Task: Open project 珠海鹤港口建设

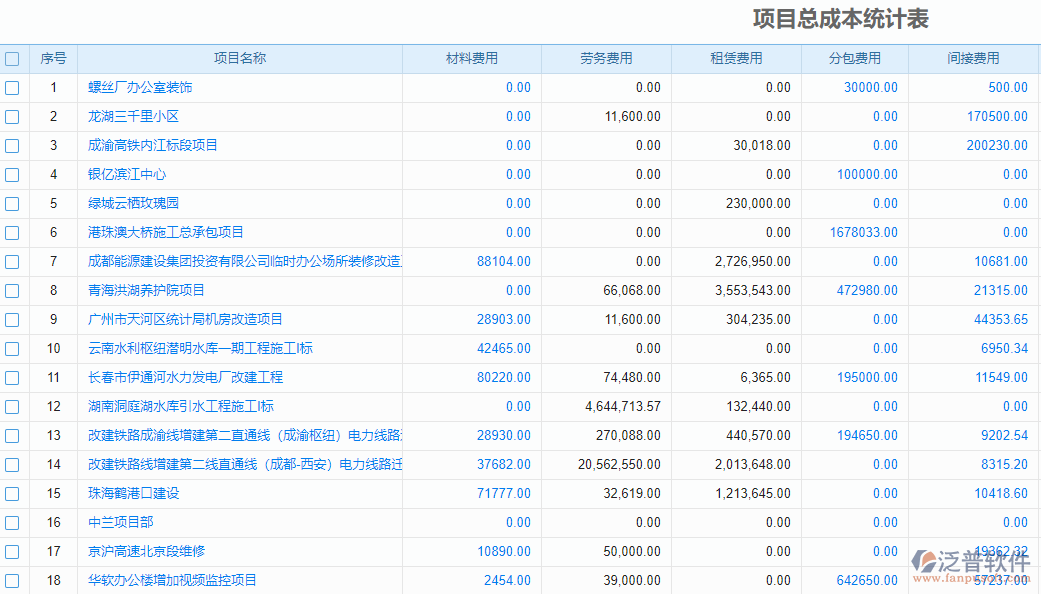Action: [133, 494]
